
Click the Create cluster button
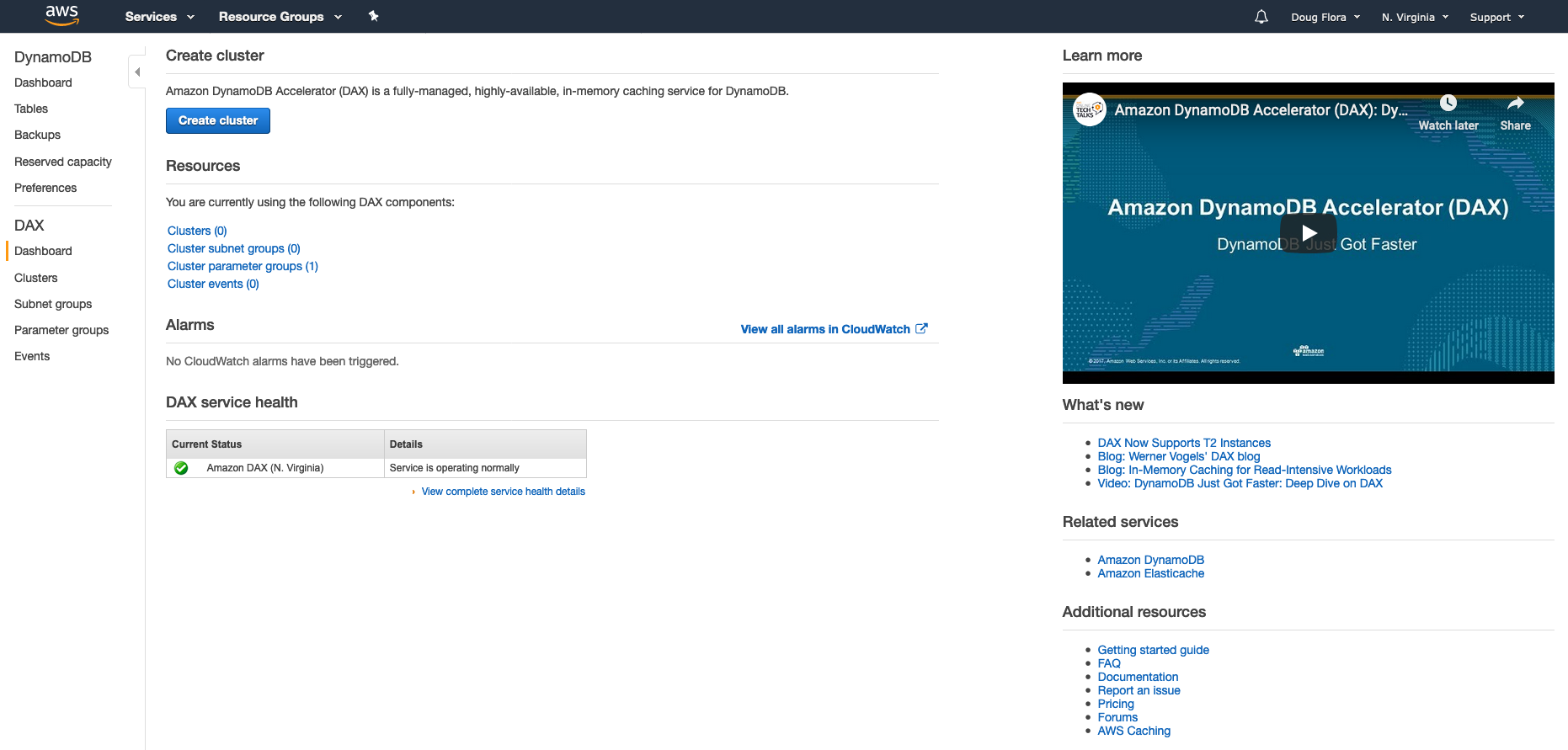(x=218, y=120)
